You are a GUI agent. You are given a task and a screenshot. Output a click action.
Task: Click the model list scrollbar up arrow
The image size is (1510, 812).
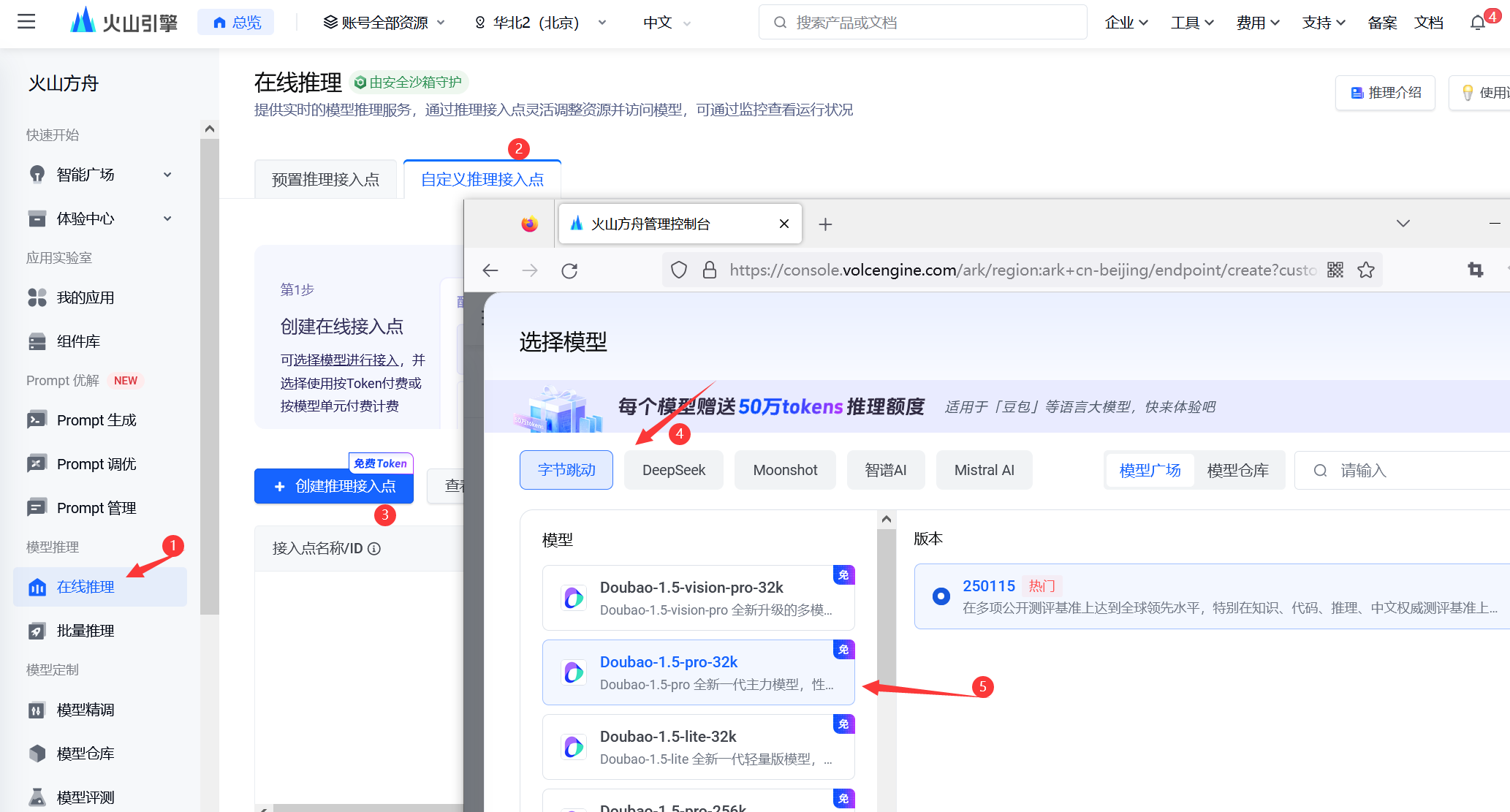coord(887,519)
